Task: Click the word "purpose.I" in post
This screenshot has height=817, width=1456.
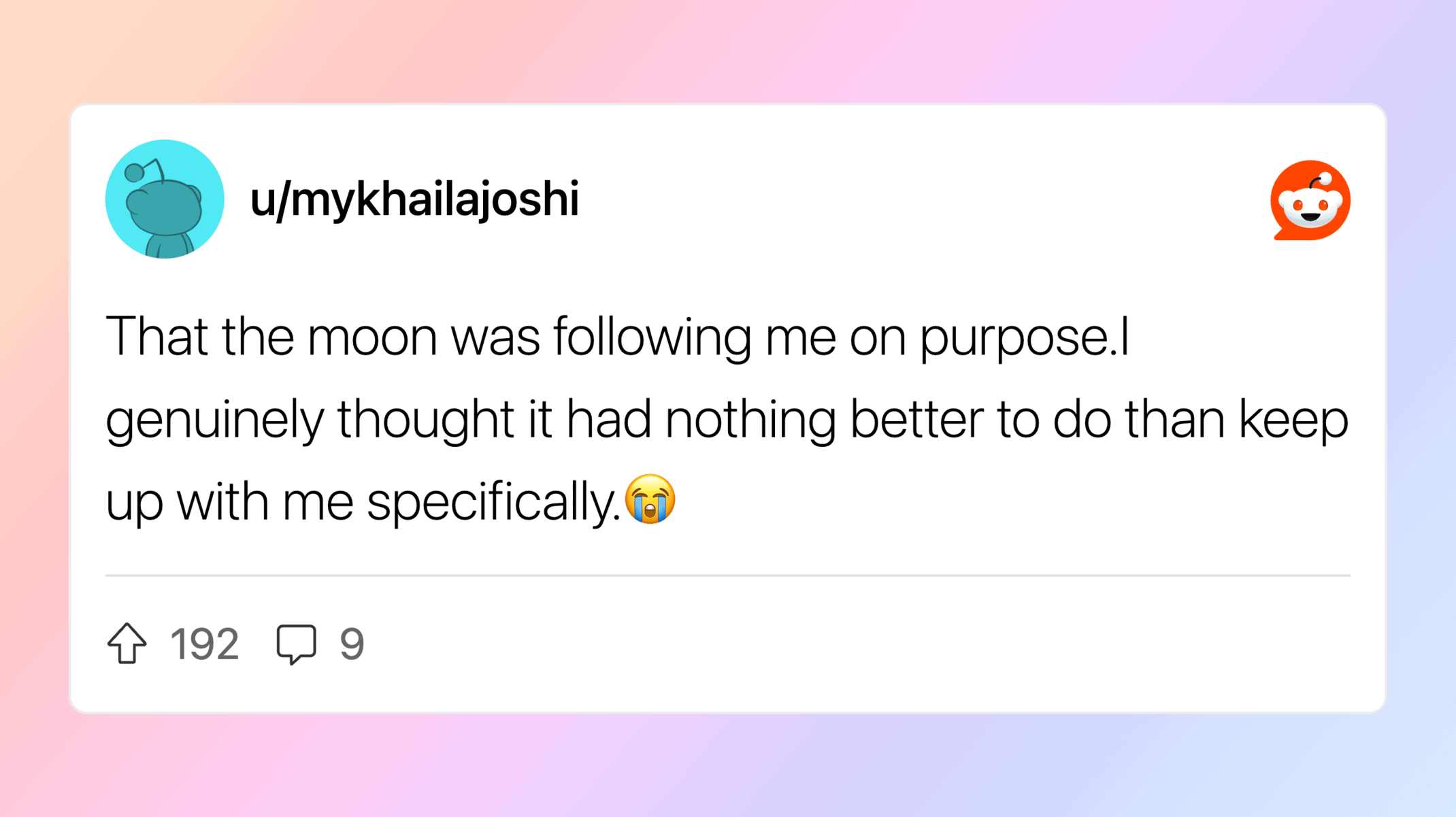Action: (1025, 338)
